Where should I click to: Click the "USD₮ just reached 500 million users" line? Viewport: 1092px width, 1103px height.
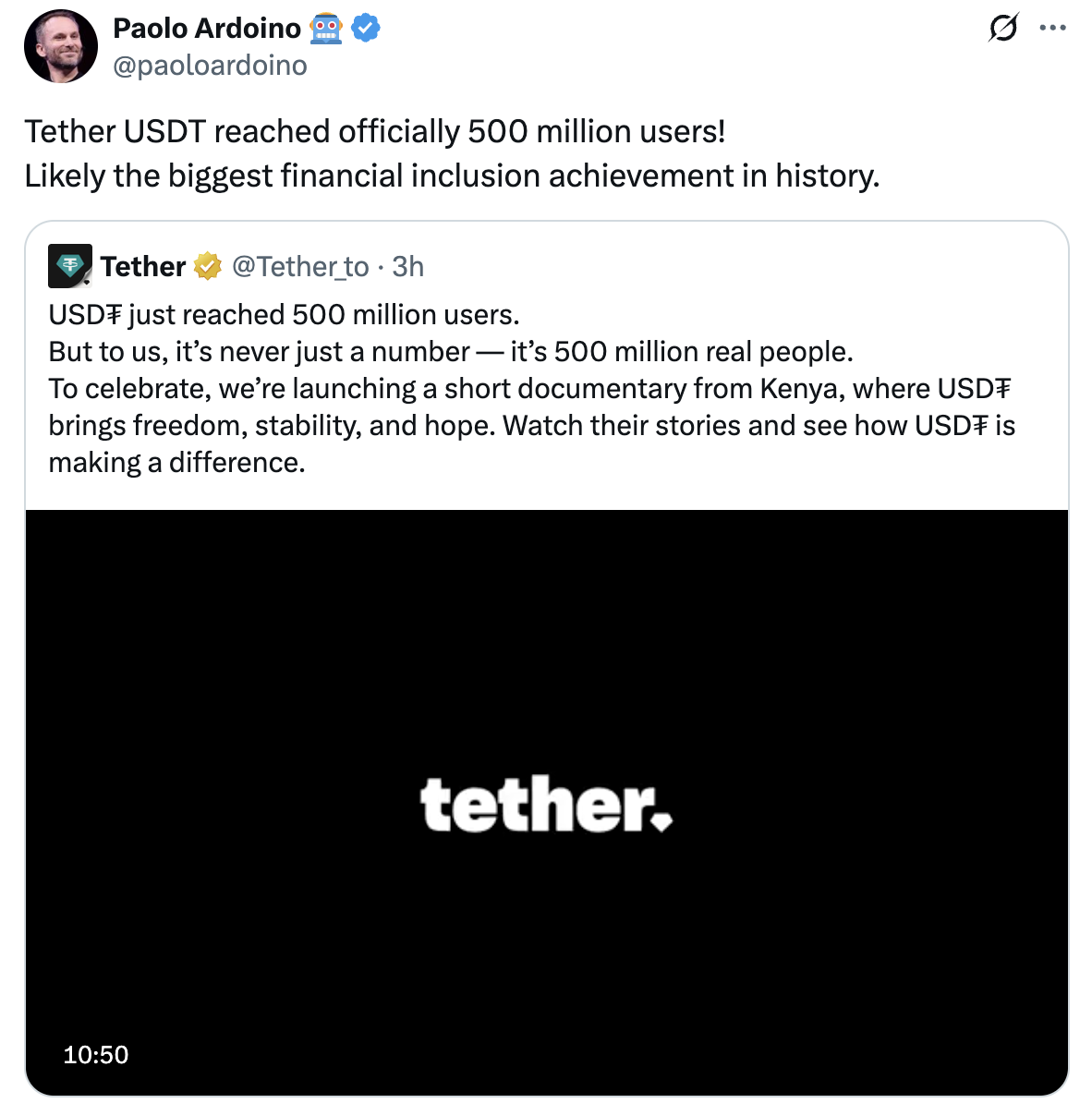point(284,315)
